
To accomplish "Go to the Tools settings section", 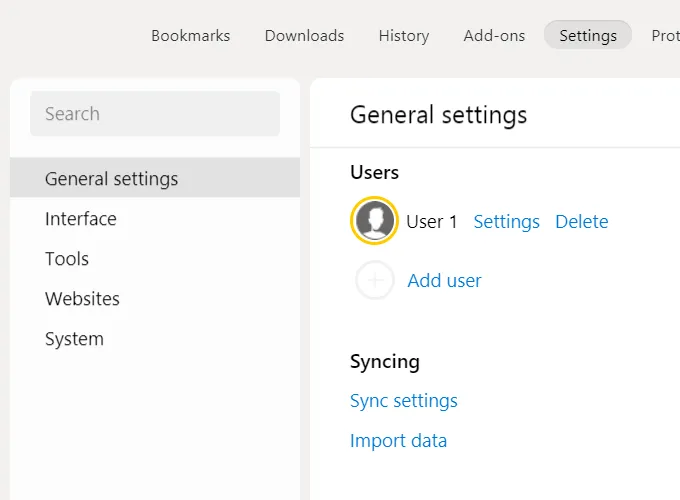I will coord(67,259).
